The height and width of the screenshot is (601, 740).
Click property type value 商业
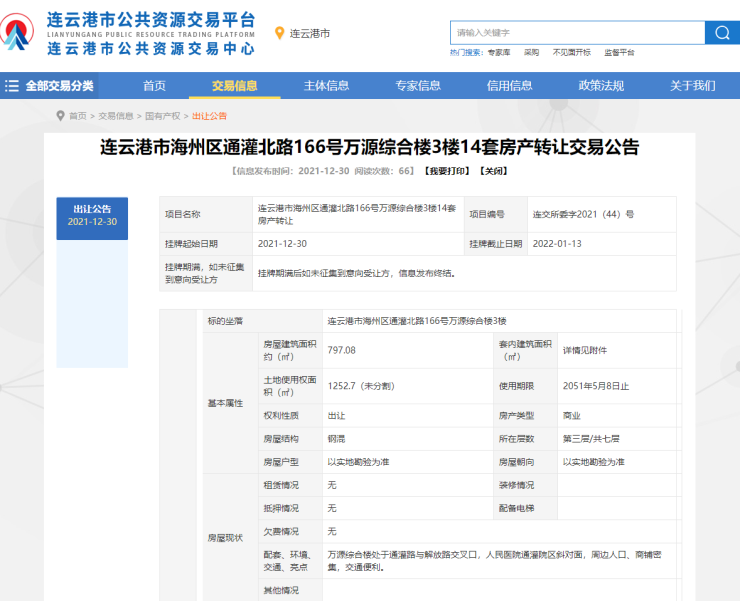click(572, 415)
